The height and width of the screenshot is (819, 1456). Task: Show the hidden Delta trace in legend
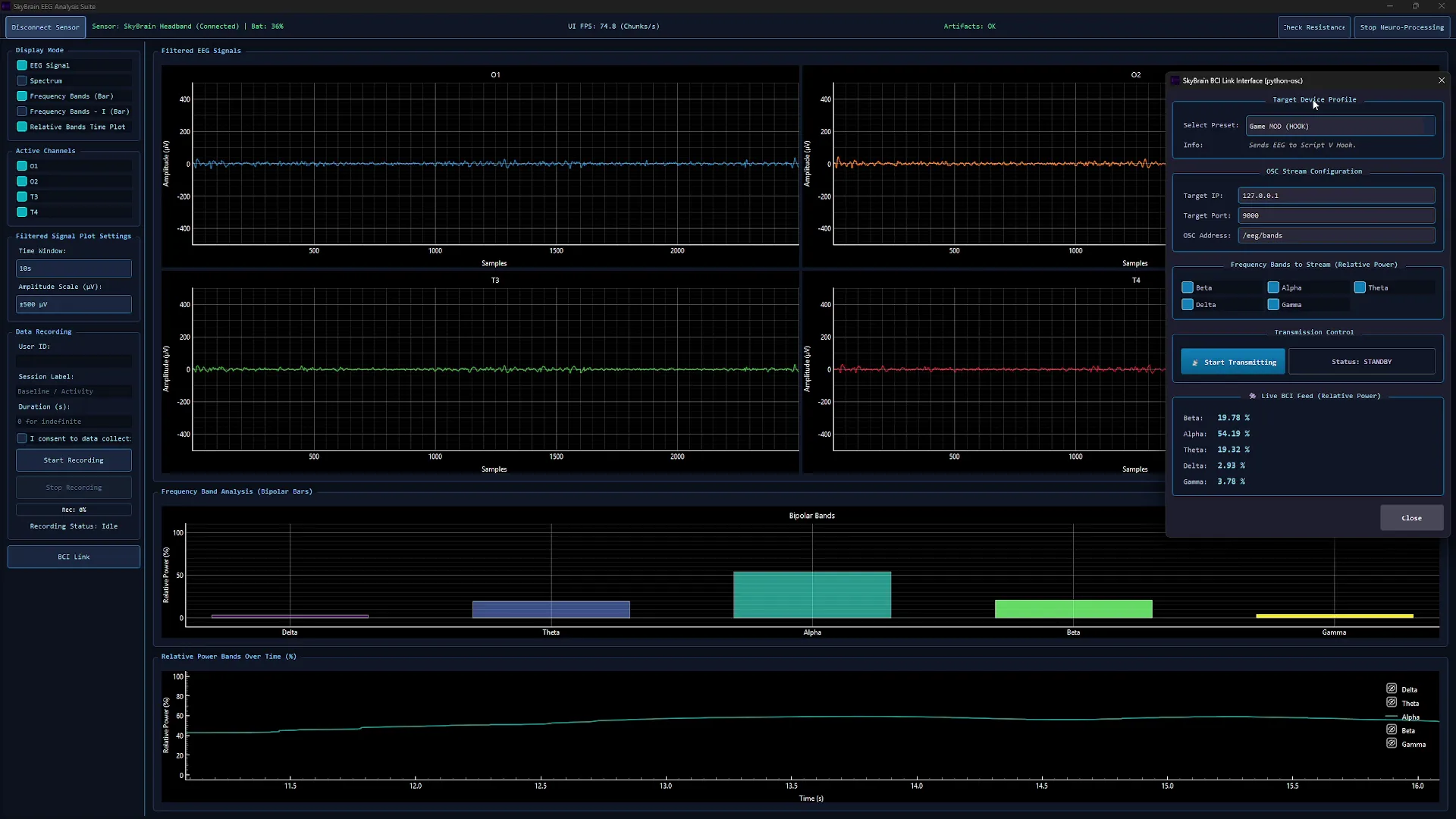1392,689
